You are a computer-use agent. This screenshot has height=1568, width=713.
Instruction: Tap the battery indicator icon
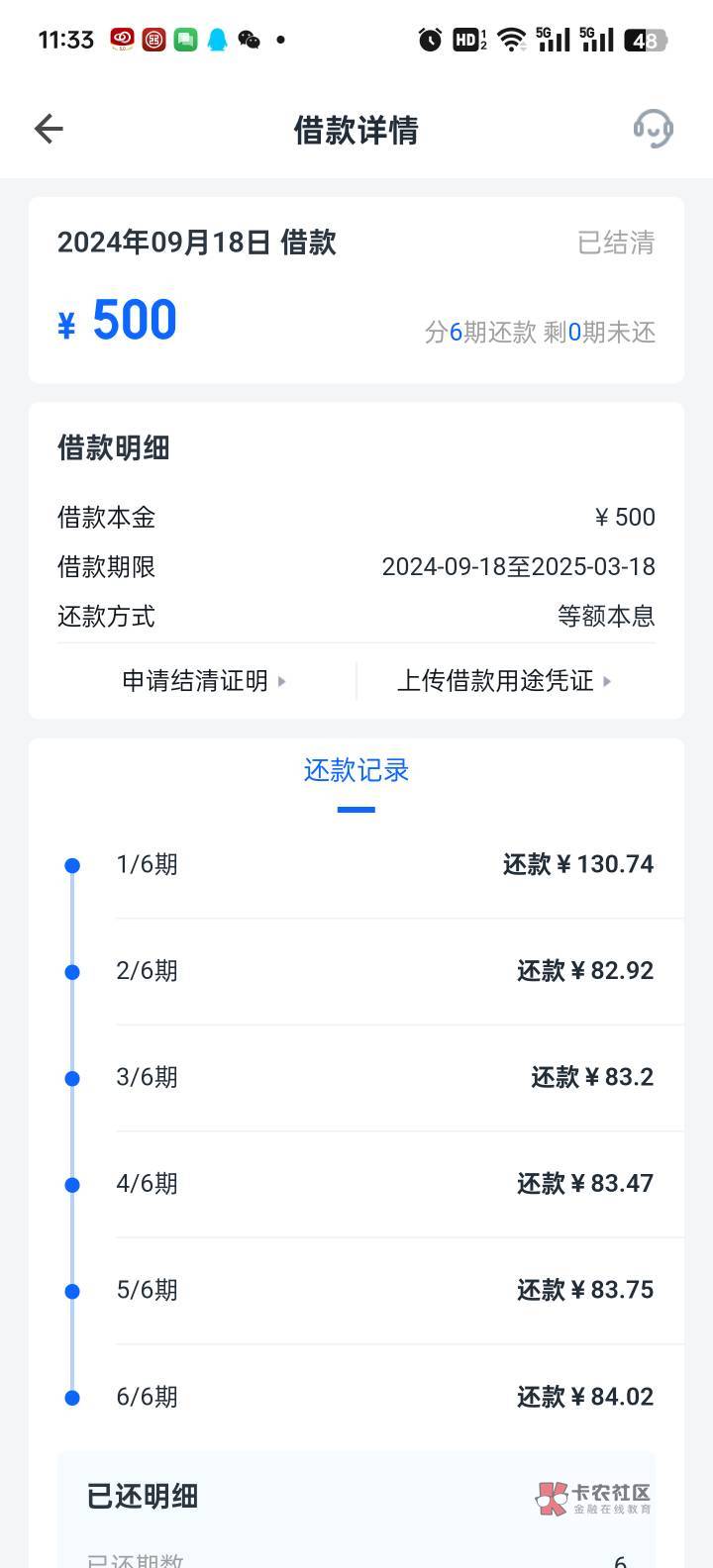(646, 40)
